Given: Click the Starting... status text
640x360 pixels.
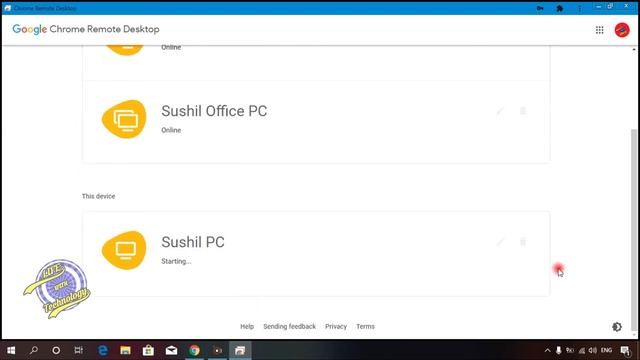Looking at the screenshot, I should (x=176, y=261).
